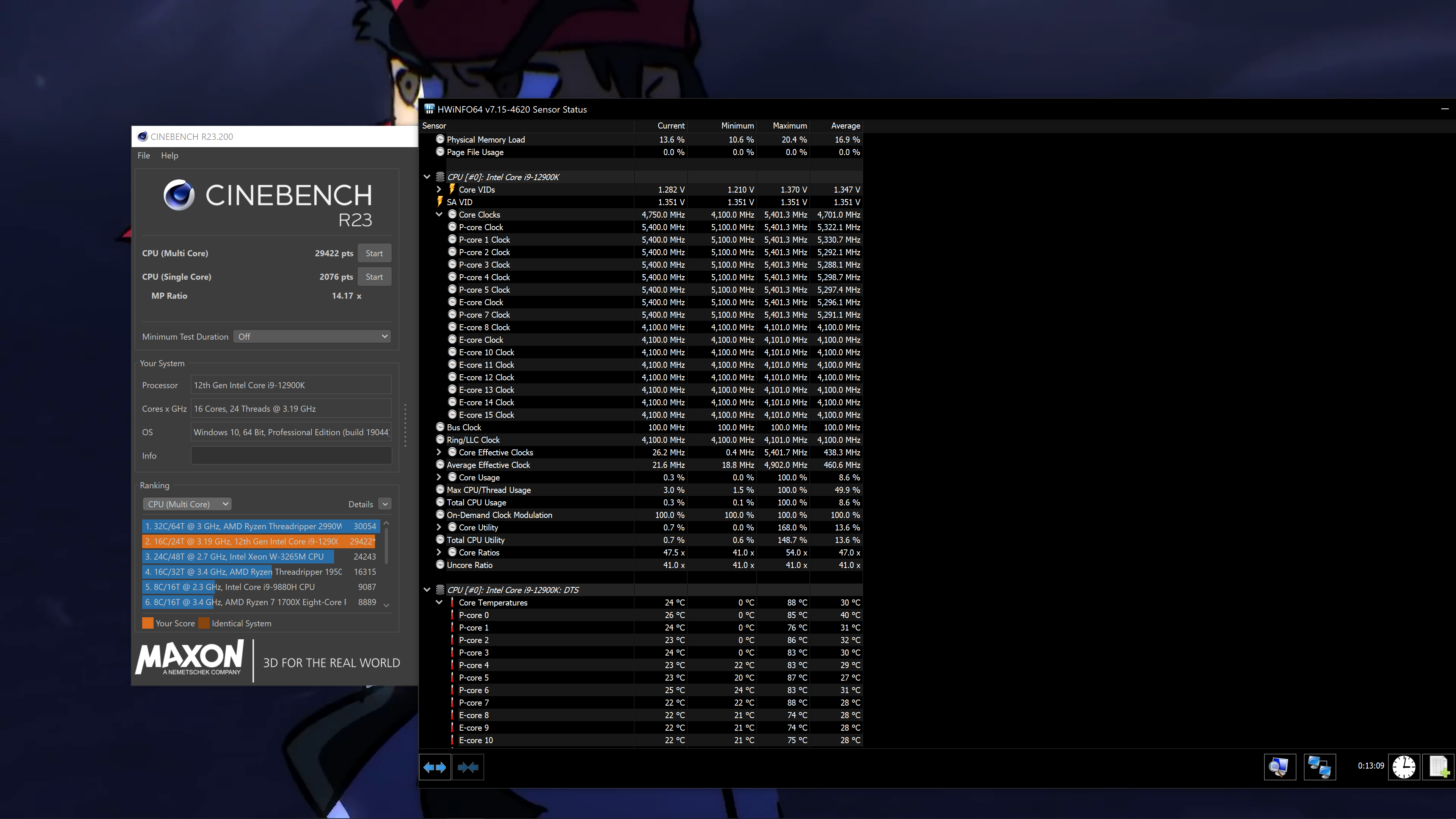
Task: Open the File menu in Cinebench
Action: click(x=144, y=155)
